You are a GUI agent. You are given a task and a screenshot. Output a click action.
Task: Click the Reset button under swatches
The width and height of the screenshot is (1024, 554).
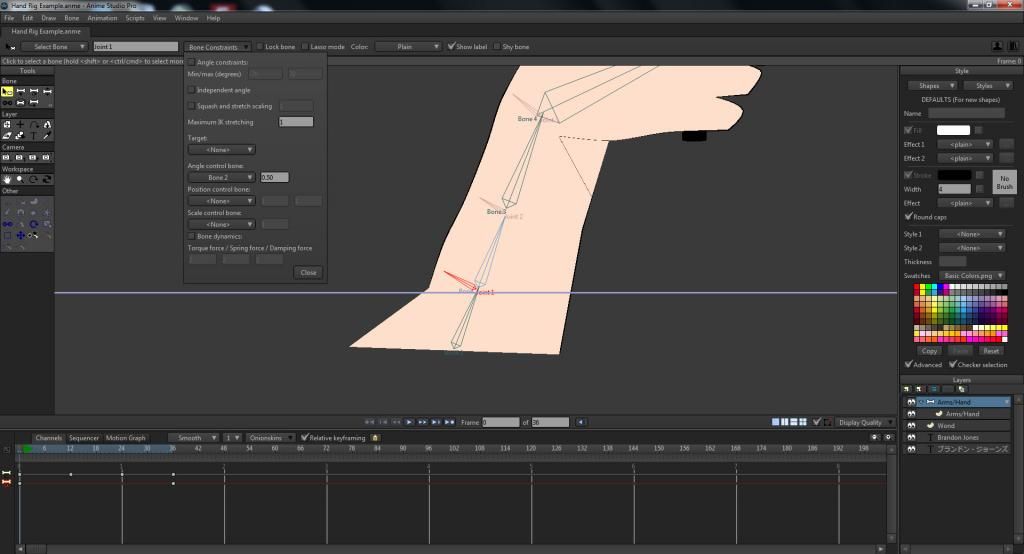click(x=991, y=351)
